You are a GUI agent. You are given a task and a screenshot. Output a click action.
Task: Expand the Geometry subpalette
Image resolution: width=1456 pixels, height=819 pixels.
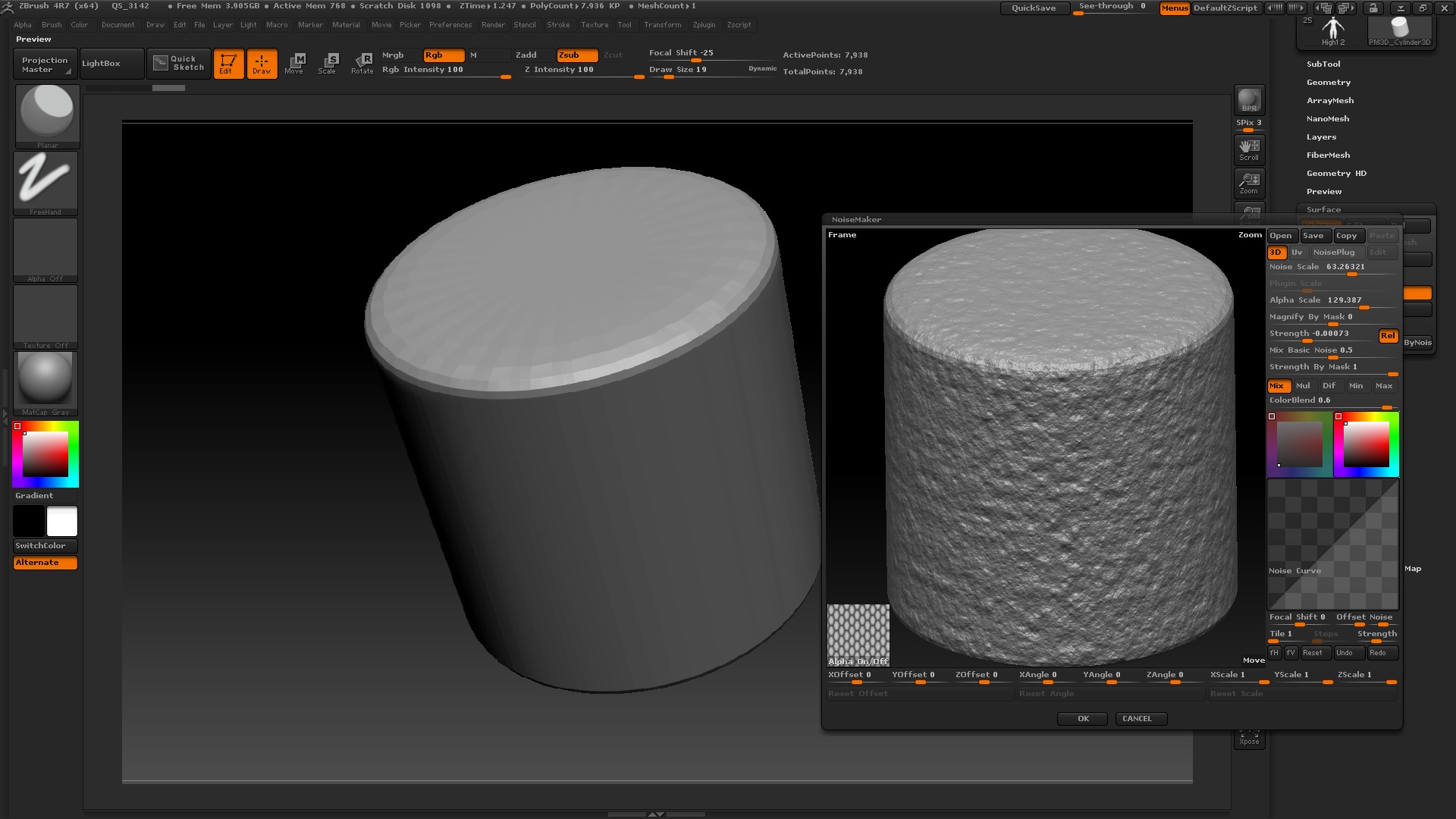[x=1329, y=83]
